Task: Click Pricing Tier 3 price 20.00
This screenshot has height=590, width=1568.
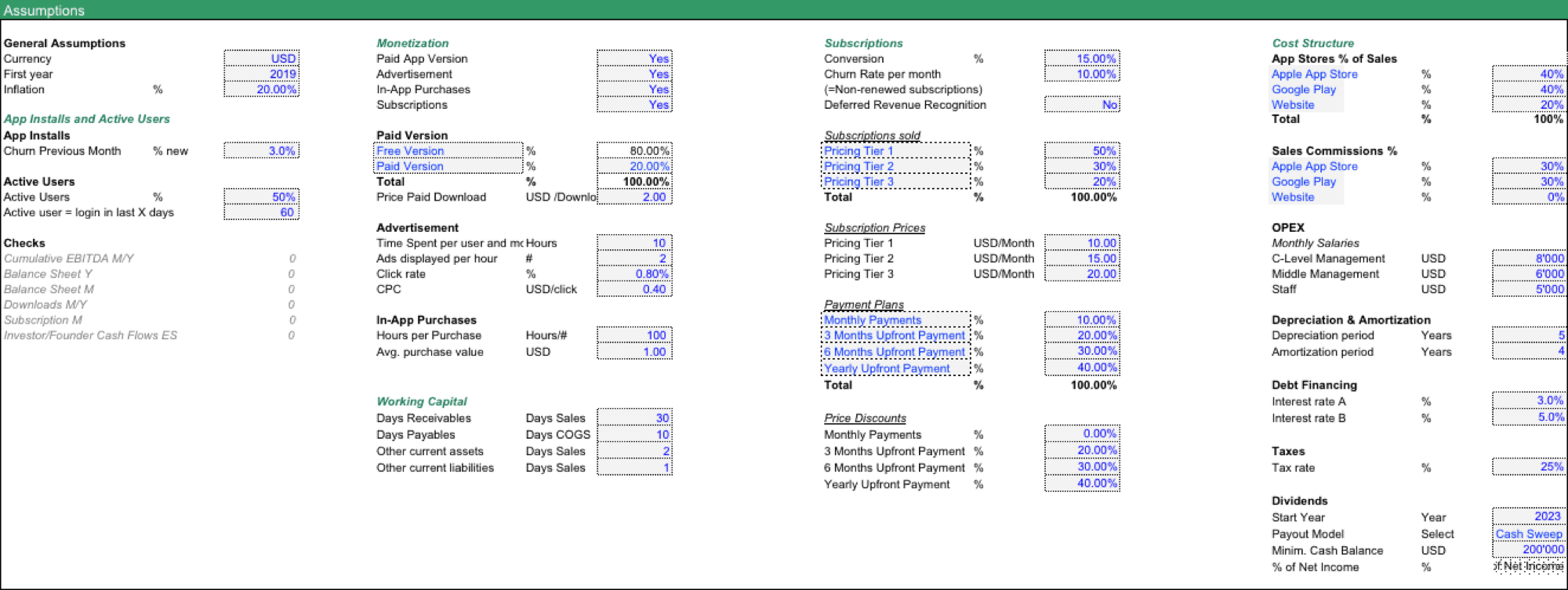Action: 1082,273
